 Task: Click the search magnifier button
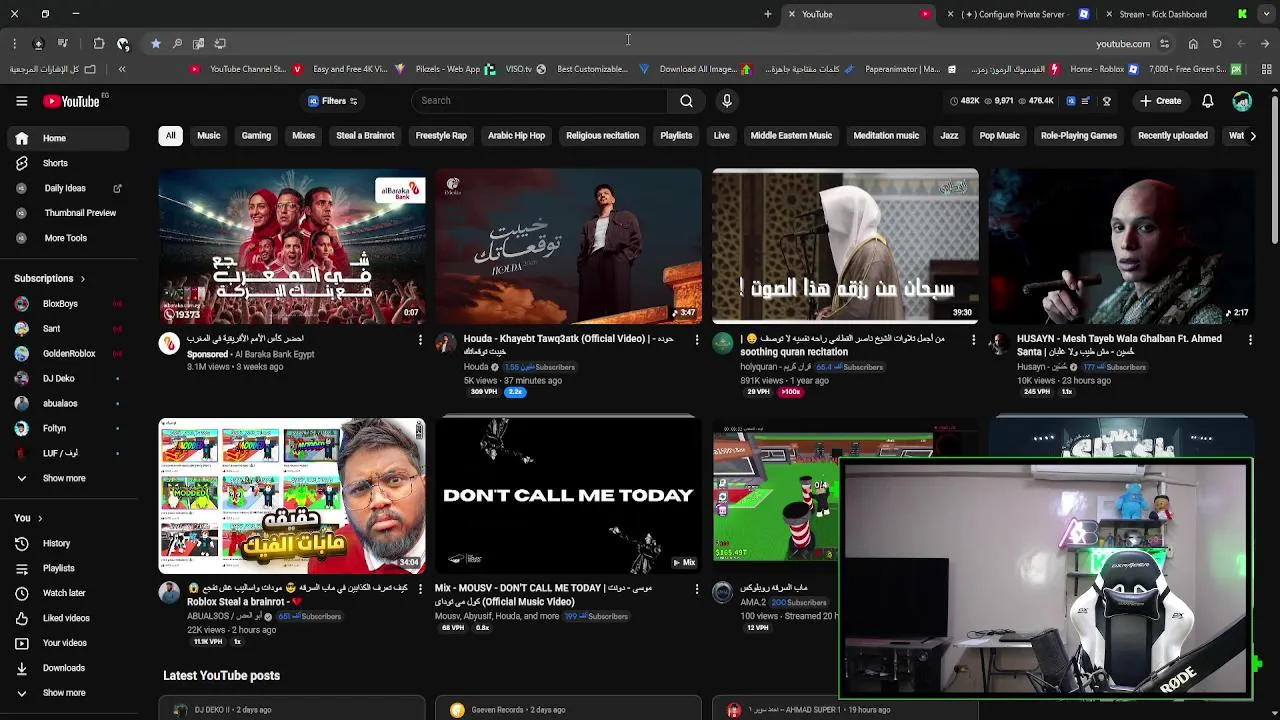pos(686,101)
